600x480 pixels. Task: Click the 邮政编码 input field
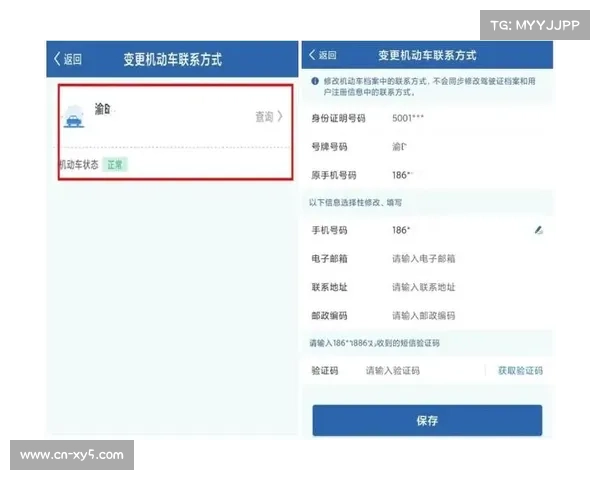click(x=424, y=315)
